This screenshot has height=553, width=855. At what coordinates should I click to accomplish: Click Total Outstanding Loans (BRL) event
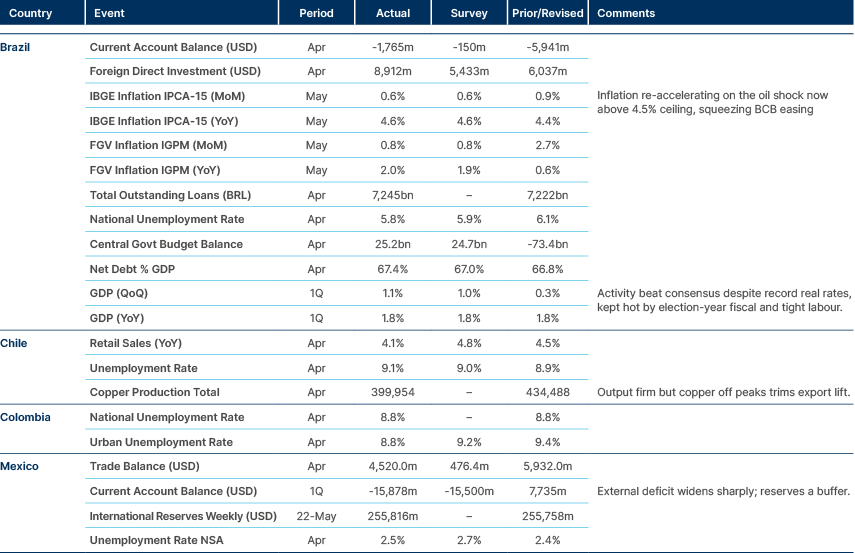pyautogui.click(x=170, y=195)
